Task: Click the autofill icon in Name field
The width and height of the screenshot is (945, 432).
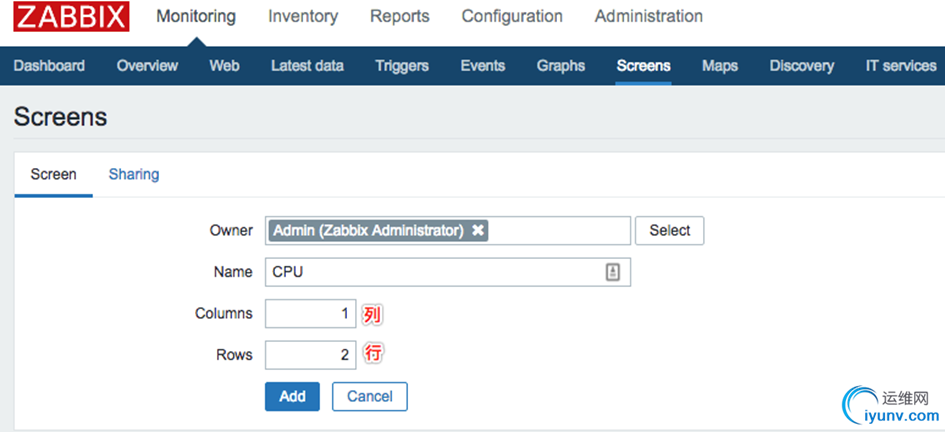Action: [613, 272]
